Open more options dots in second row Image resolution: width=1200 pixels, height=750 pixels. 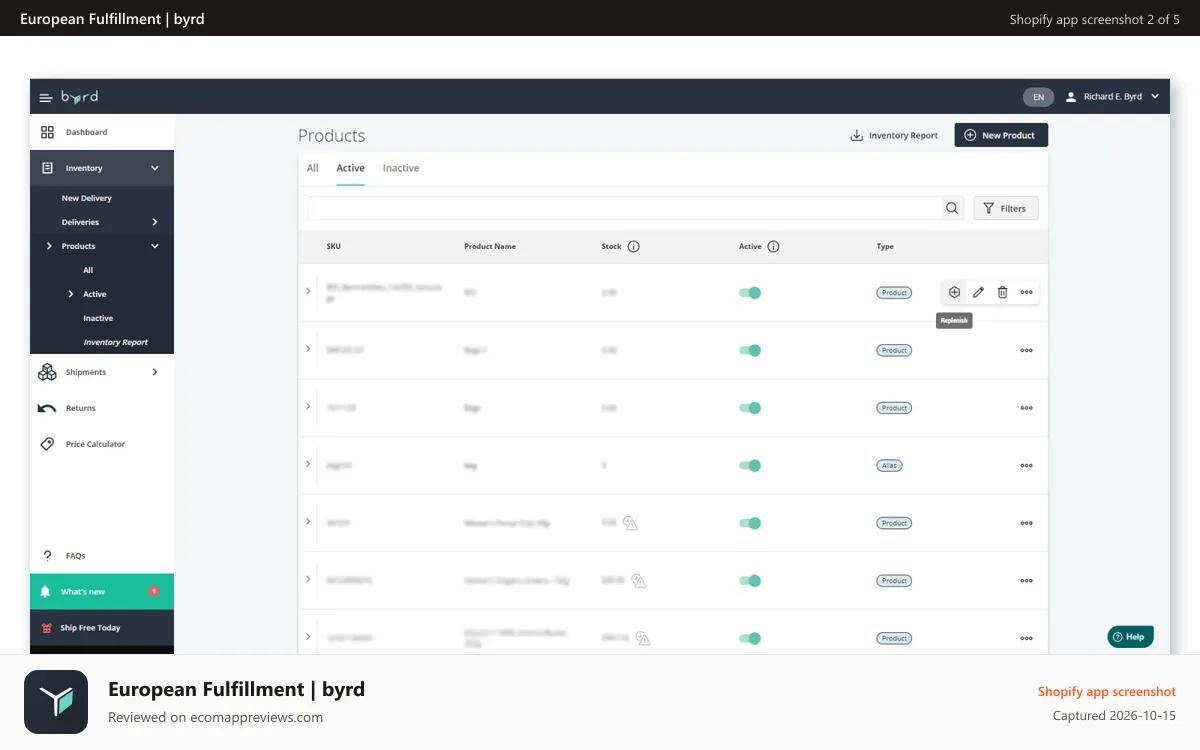[1026, 351]
